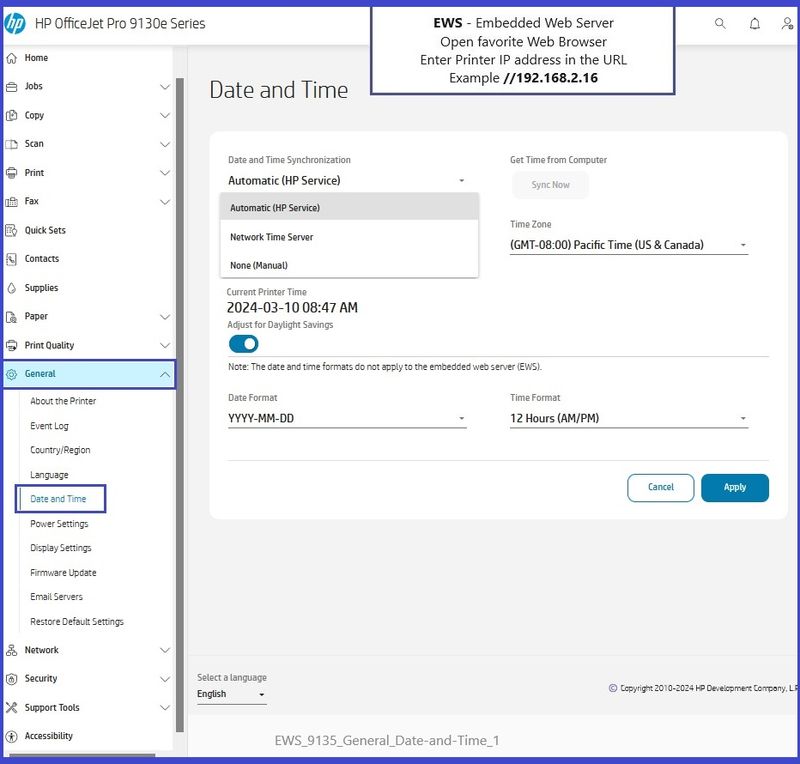Click the Contacts sidebar icon
The width and height of the screenshot is (800, 764).
pyautogui.click(x=12, y=259)
